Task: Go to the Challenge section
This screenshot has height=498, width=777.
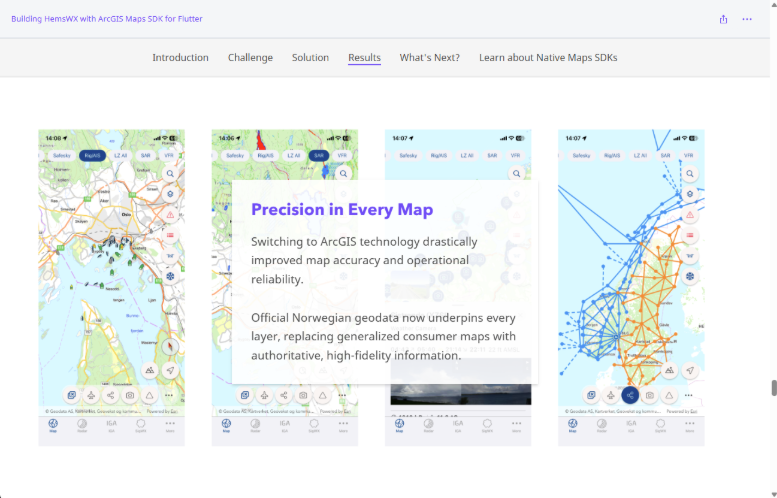Action: pyautogui.click(x=250, y=57)
